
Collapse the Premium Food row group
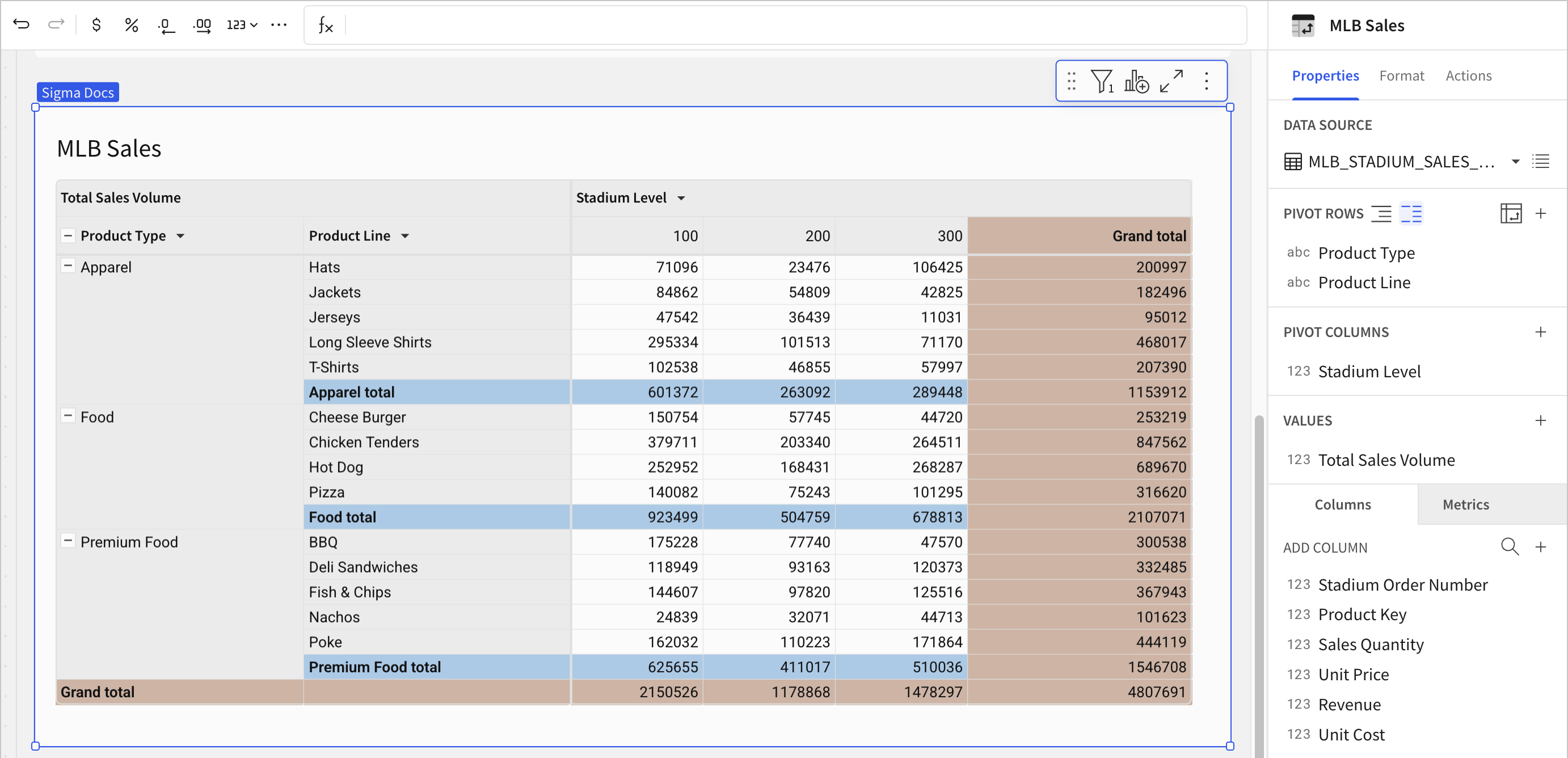tap(68, 541)
